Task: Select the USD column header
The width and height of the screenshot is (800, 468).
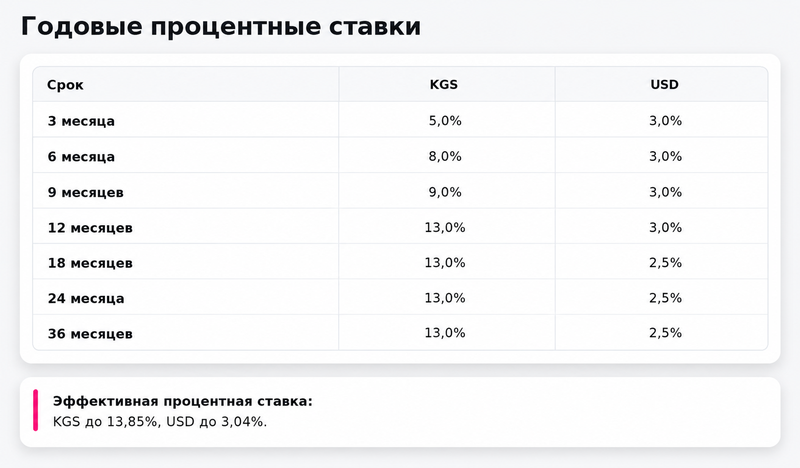Action: tap(664, 84)
